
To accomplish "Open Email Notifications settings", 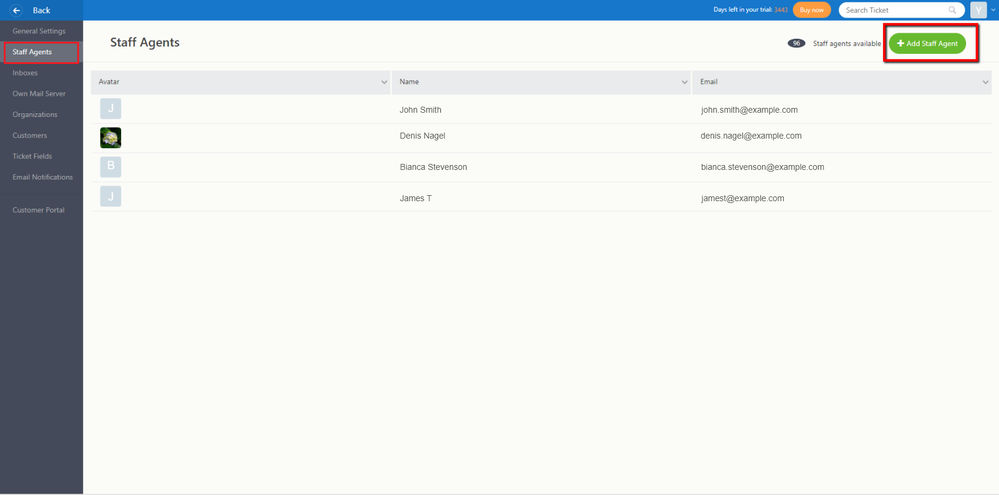I will coord(43,177).
